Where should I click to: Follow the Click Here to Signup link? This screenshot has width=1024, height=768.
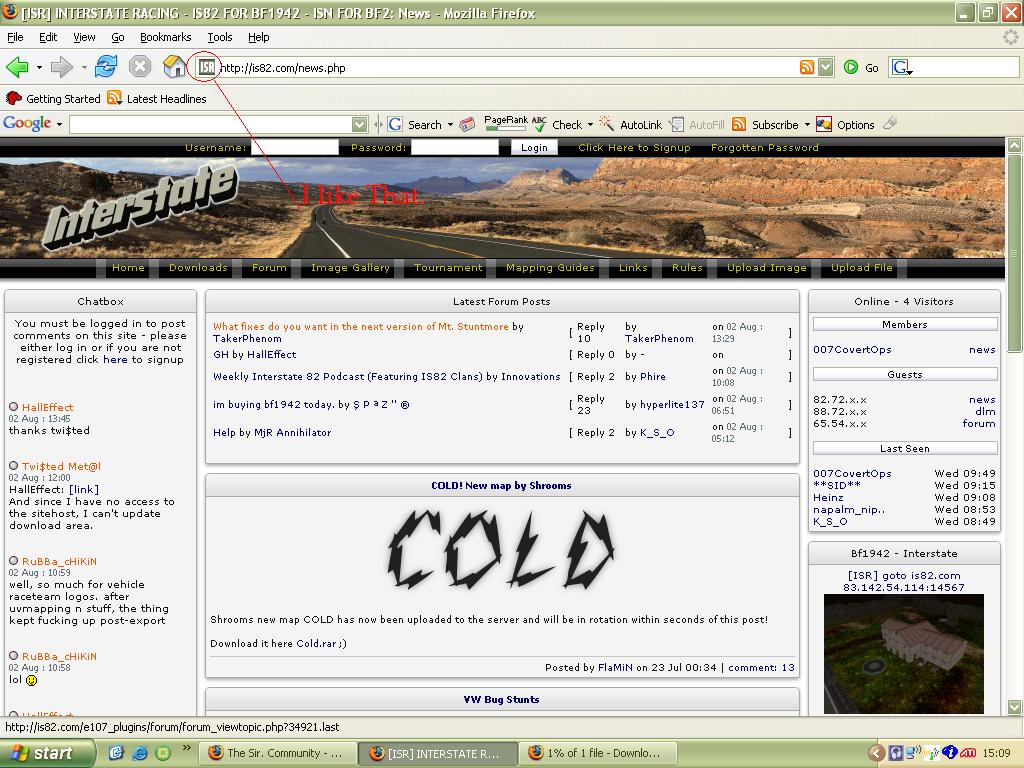(633, 148)
